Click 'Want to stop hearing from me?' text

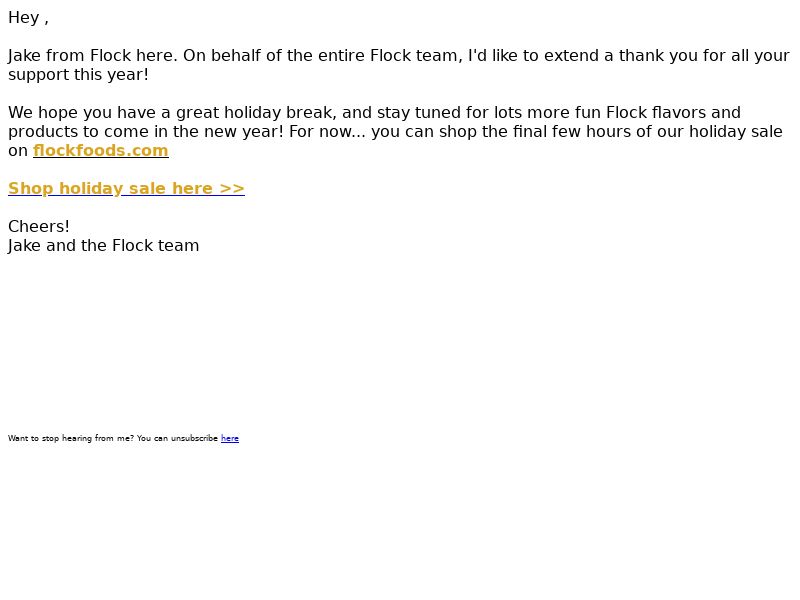tap(71, 438)
